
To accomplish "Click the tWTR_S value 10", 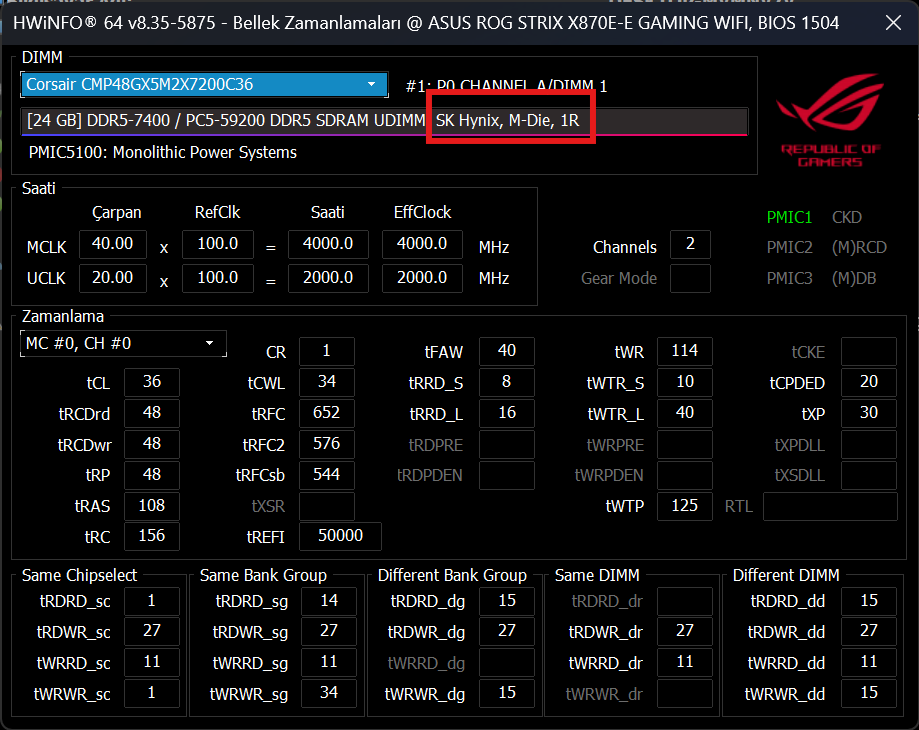I will pyautogui.click(x=685, y=382).
